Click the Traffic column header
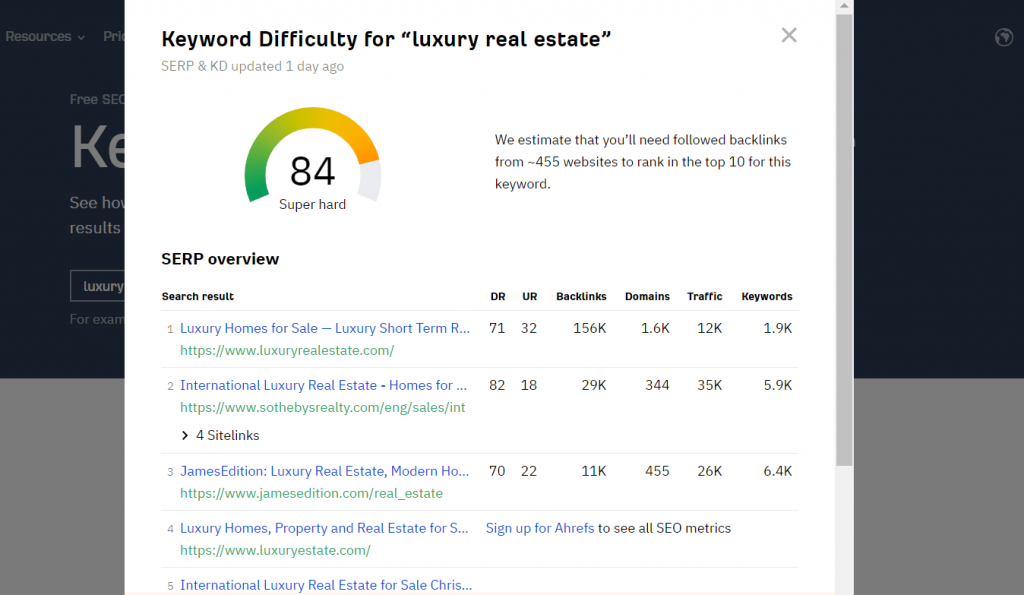 704,296
